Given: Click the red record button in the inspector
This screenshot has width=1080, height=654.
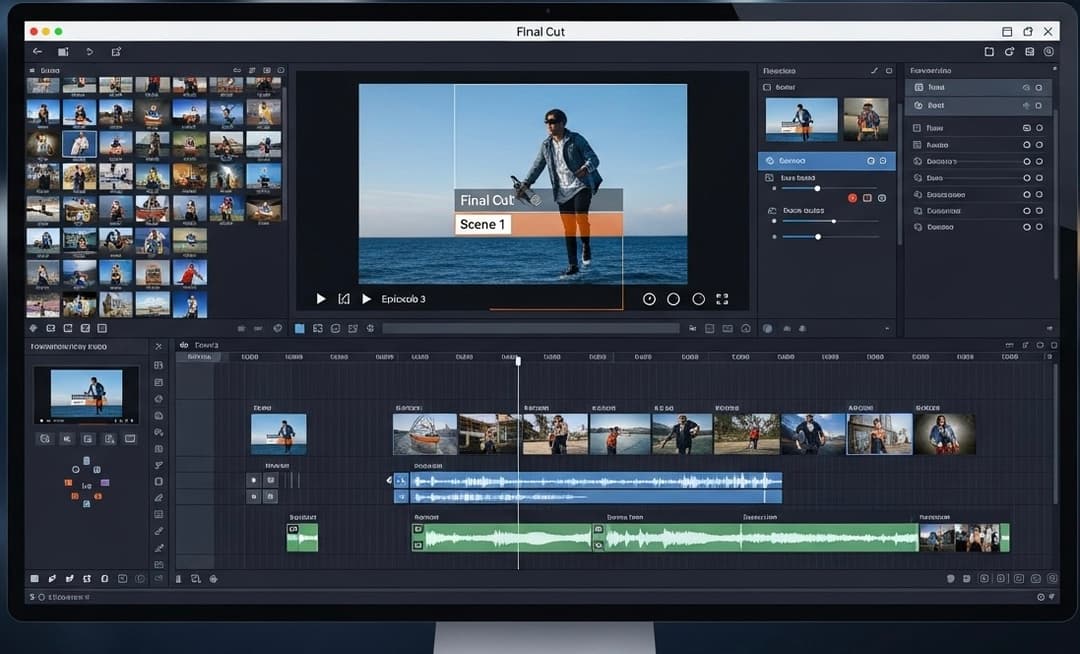Looking at the screenshot, I should [852, 198].
